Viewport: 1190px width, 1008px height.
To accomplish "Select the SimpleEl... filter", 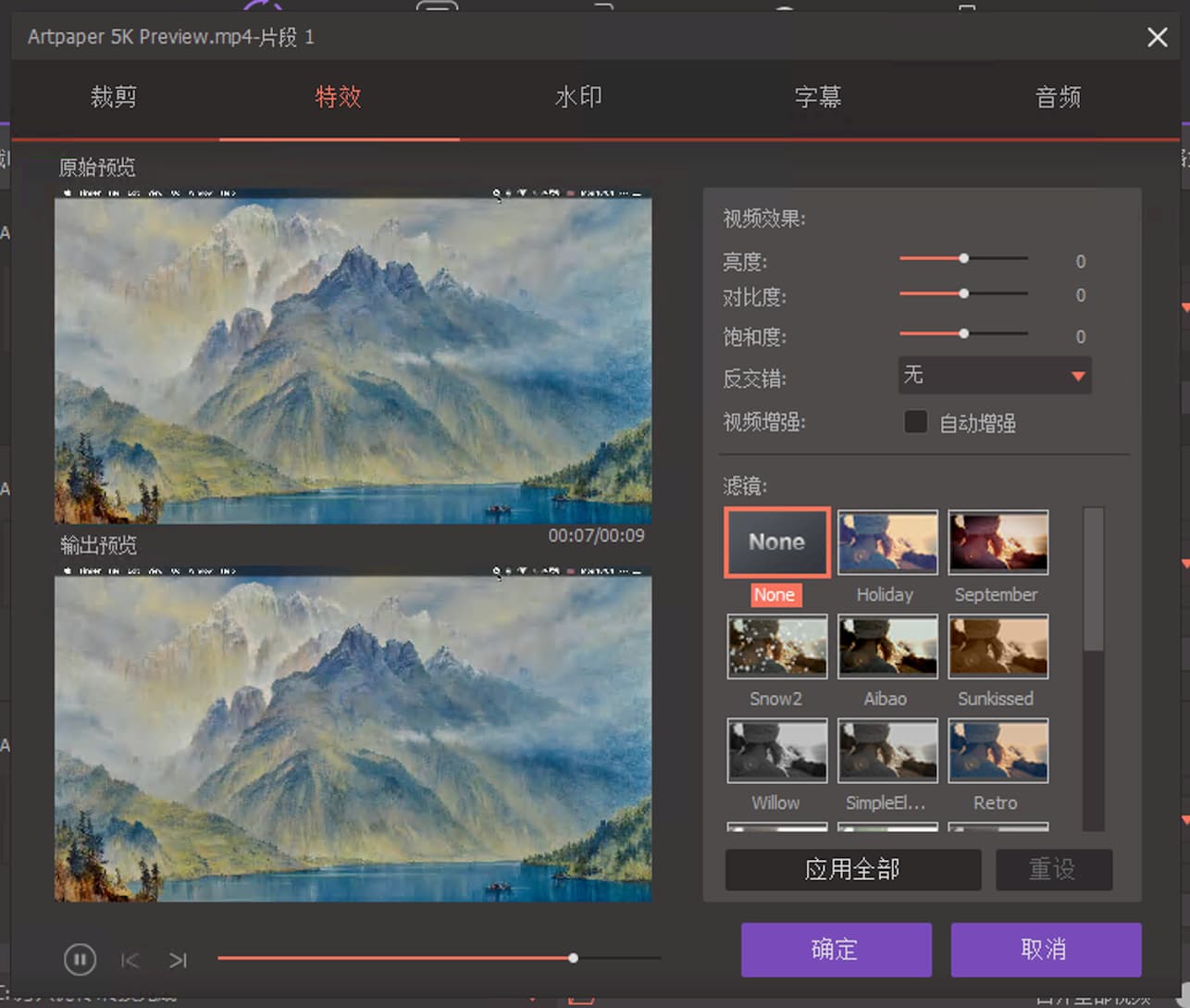I will point(887,751).
